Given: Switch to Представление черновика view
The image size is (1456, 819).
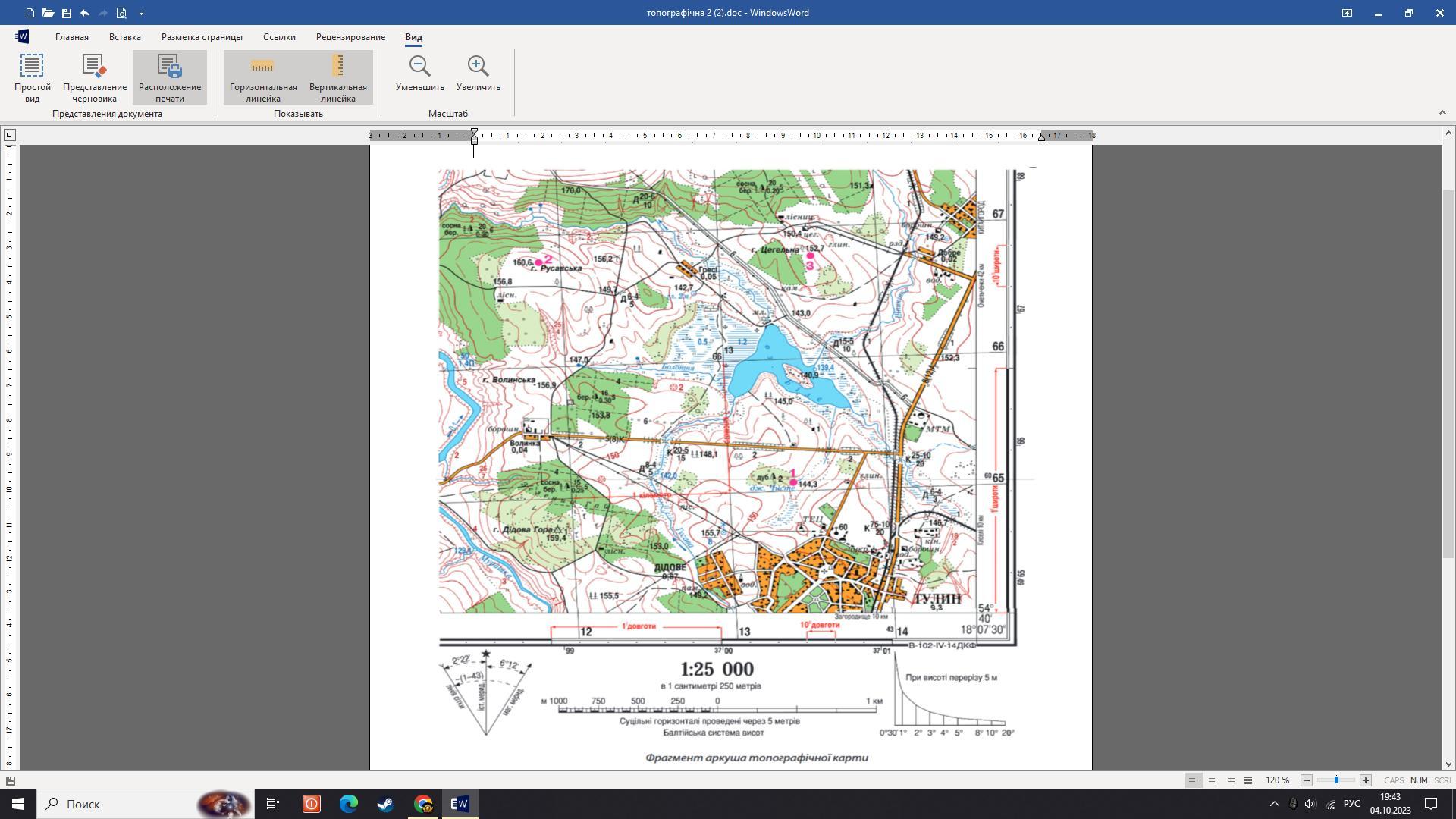Looking at the screenshot, I should (x=95, y=77).
